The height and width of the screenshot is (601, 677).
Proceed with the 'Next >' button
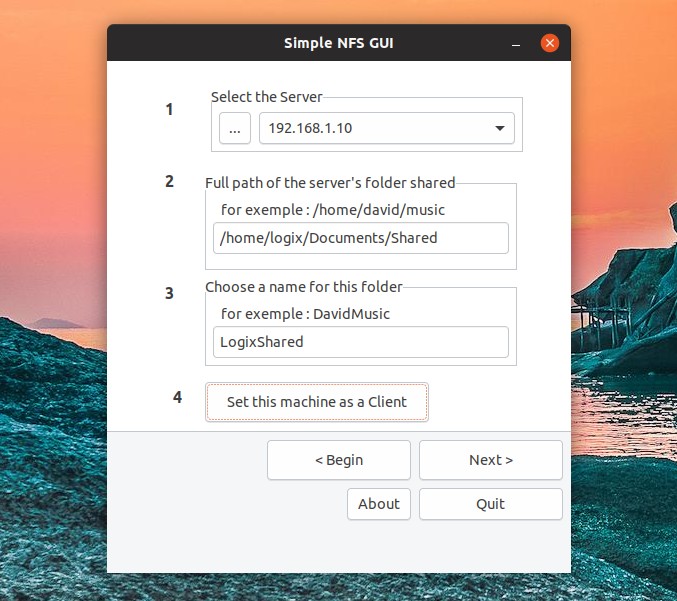[490, 460]
